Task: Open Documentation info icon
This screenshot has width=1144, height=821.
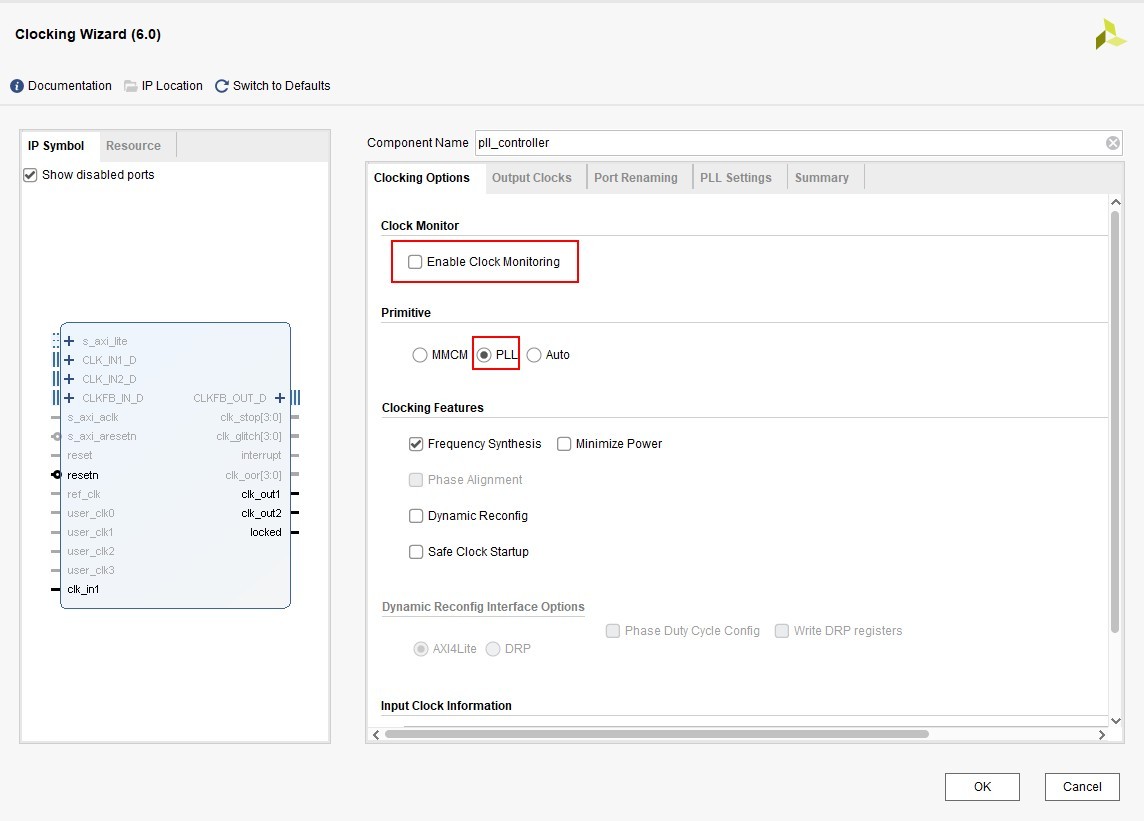Action: click(x=17, y=86)
